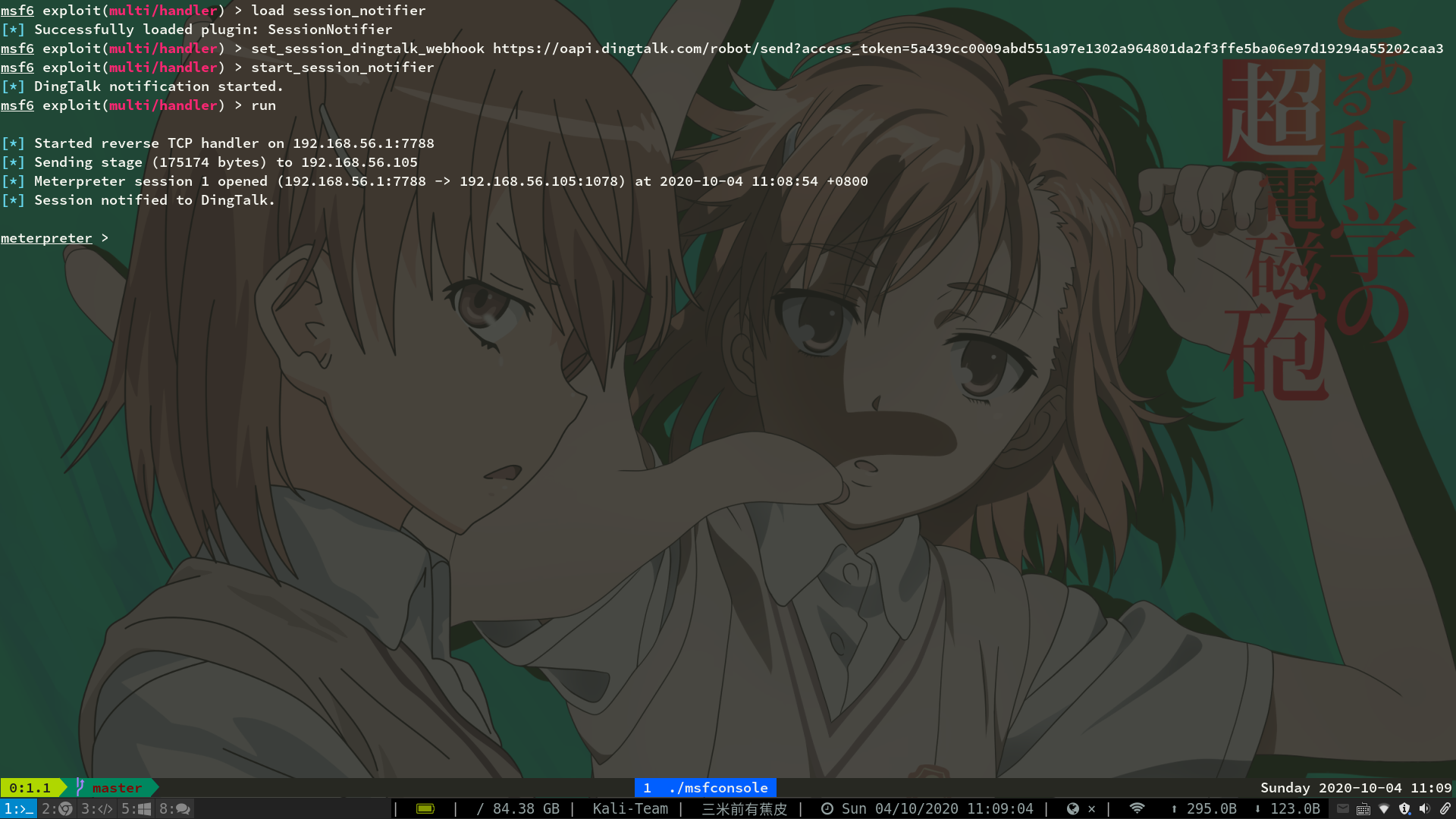Click the 'Meterpreter session 1 opened' line

435,181
